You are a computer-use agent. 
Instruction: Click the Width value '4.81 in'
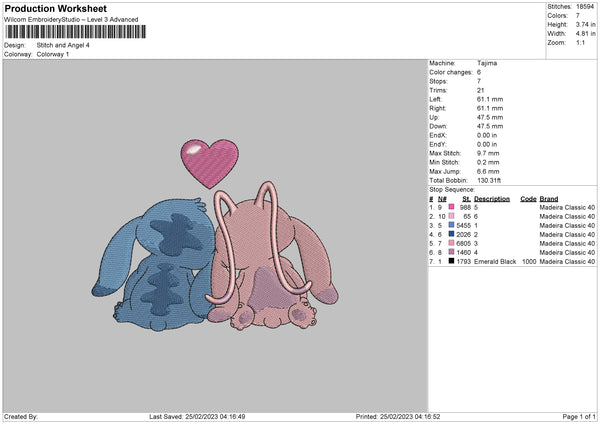pos(585,34)
